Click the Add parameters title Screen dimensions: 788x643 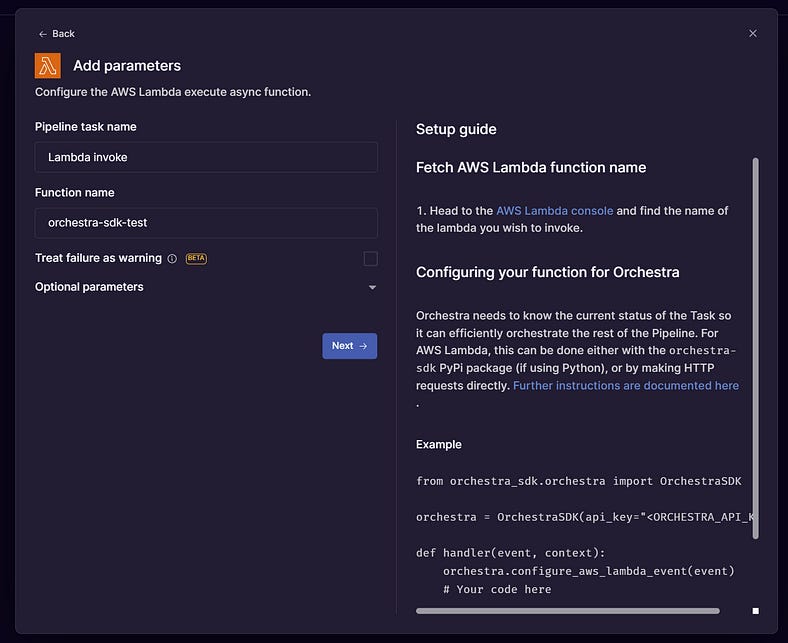tap(127, 65)
